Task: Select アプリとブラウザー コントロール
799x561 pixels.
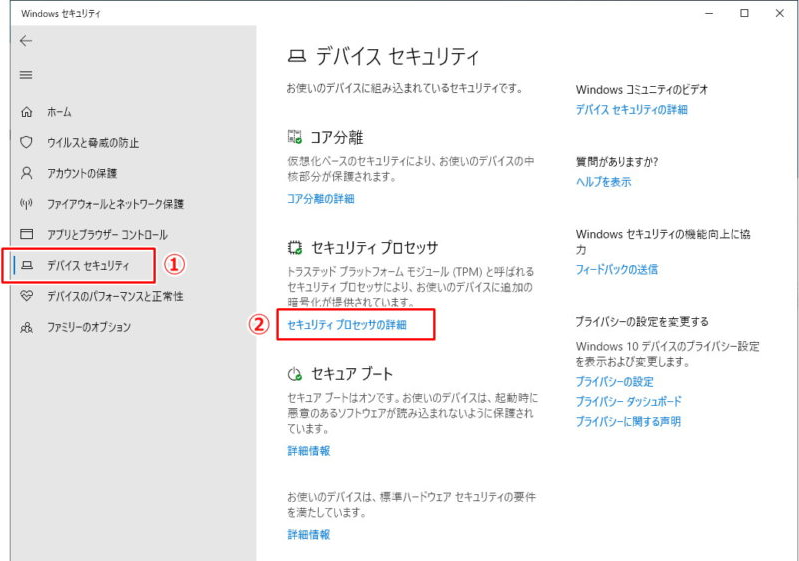Action: [x=107, y=234]
